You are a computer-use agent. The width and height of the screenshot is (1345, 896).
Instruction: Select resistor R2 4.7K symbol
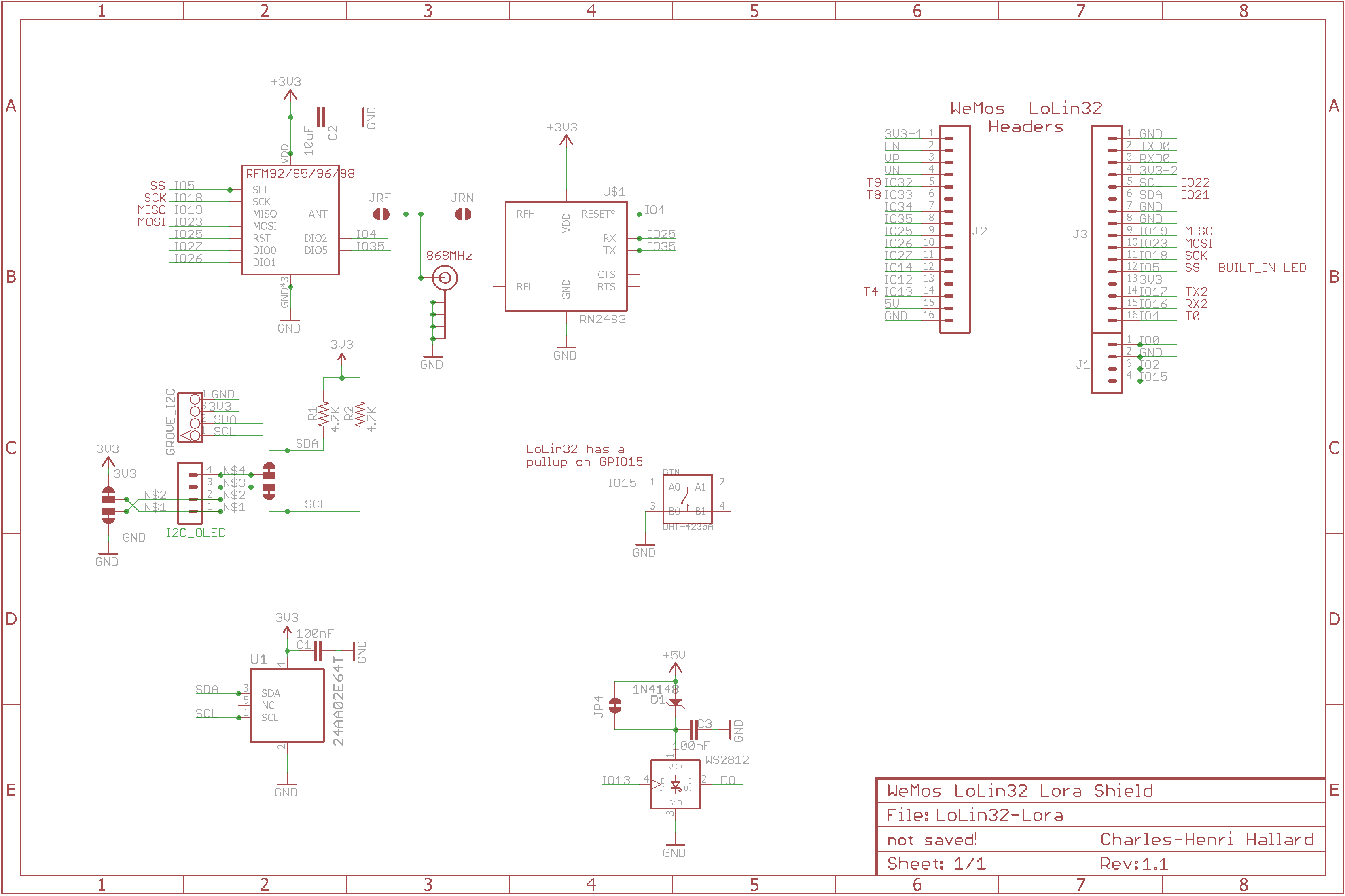tap(360, 414)
